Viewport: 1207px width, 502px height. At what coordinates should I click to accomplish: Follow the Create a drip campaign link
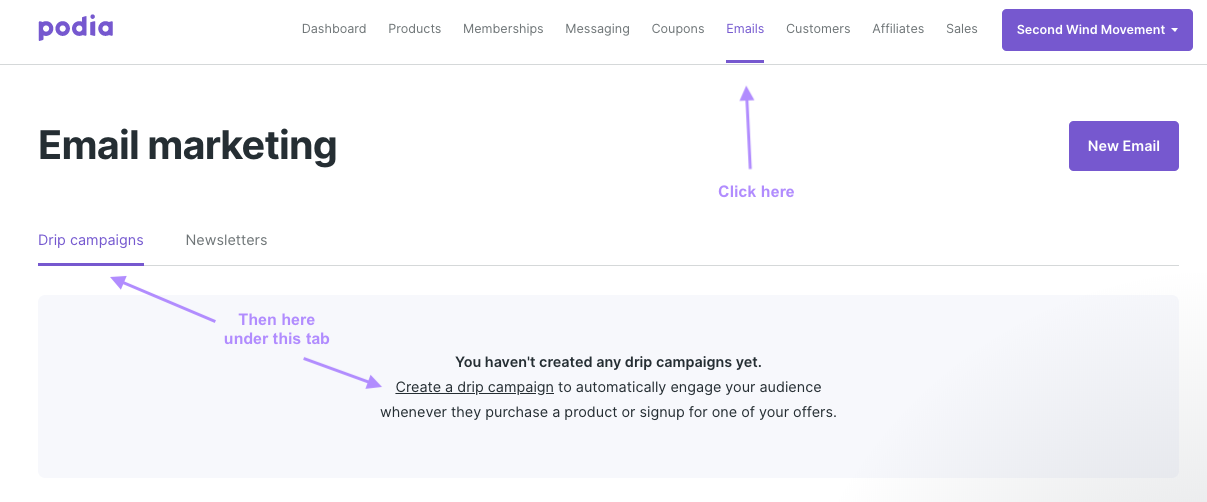474,387
